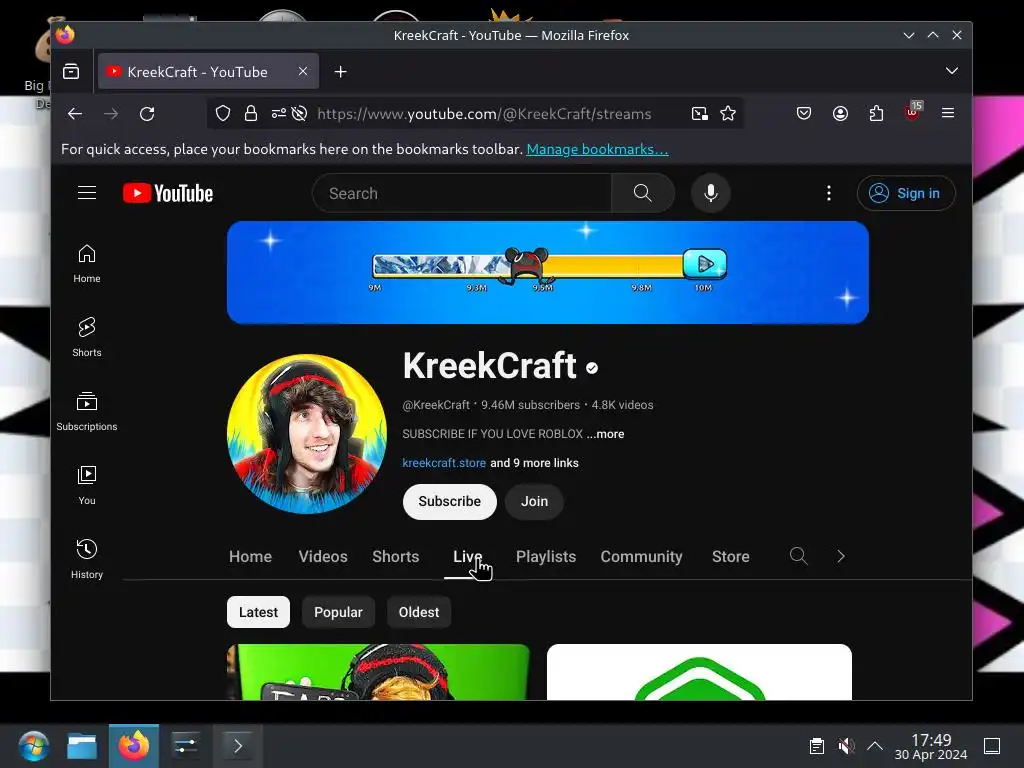
Task: Open YouTube settings three-dot menu
Action: point(829,193)
